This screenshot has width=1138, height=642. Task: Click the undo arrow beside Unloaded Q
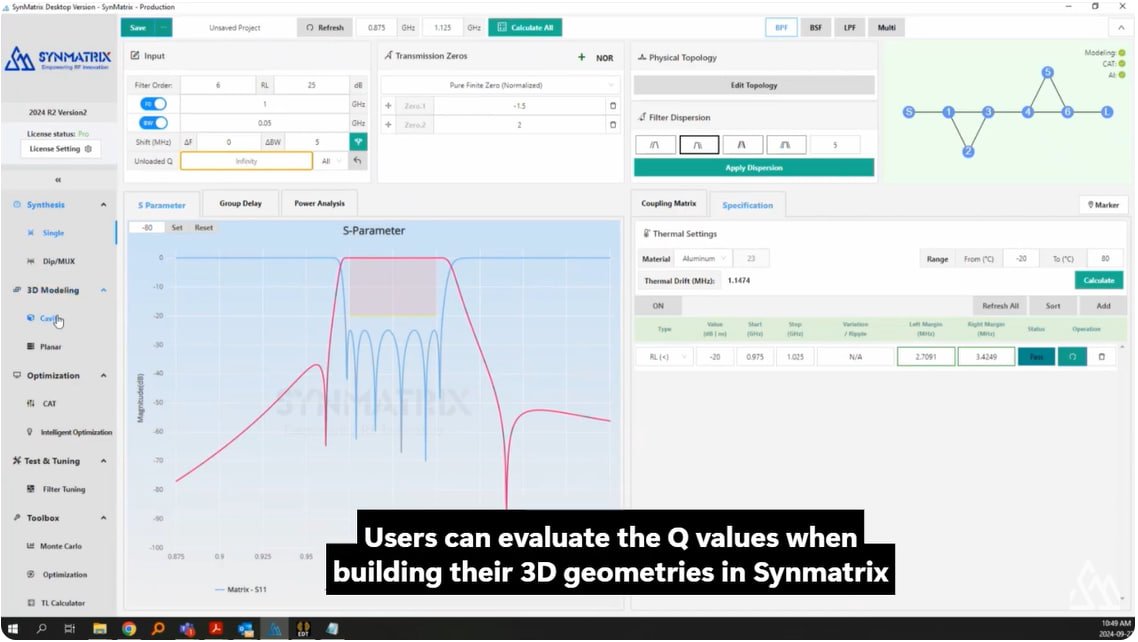pyautogui.click(x=357, y=160)
